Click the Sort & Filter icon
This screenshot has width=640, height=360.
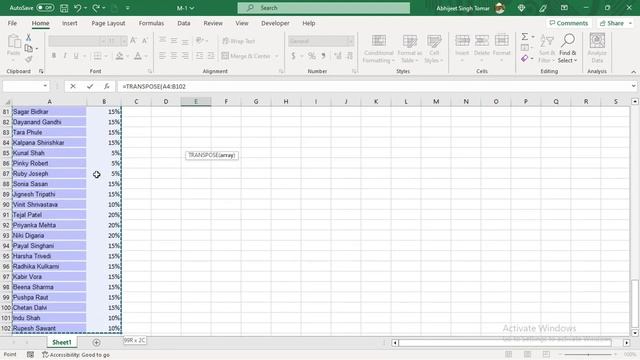coord(547,48)
